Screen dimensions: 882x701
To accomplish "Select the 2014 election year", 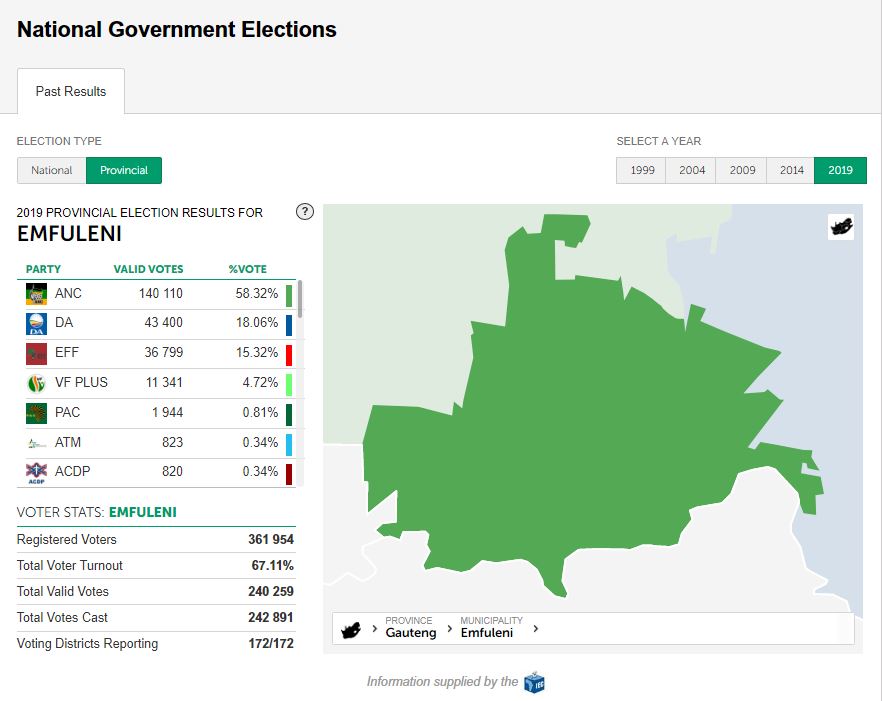I will pyautogui.click(x=791, y=171).
